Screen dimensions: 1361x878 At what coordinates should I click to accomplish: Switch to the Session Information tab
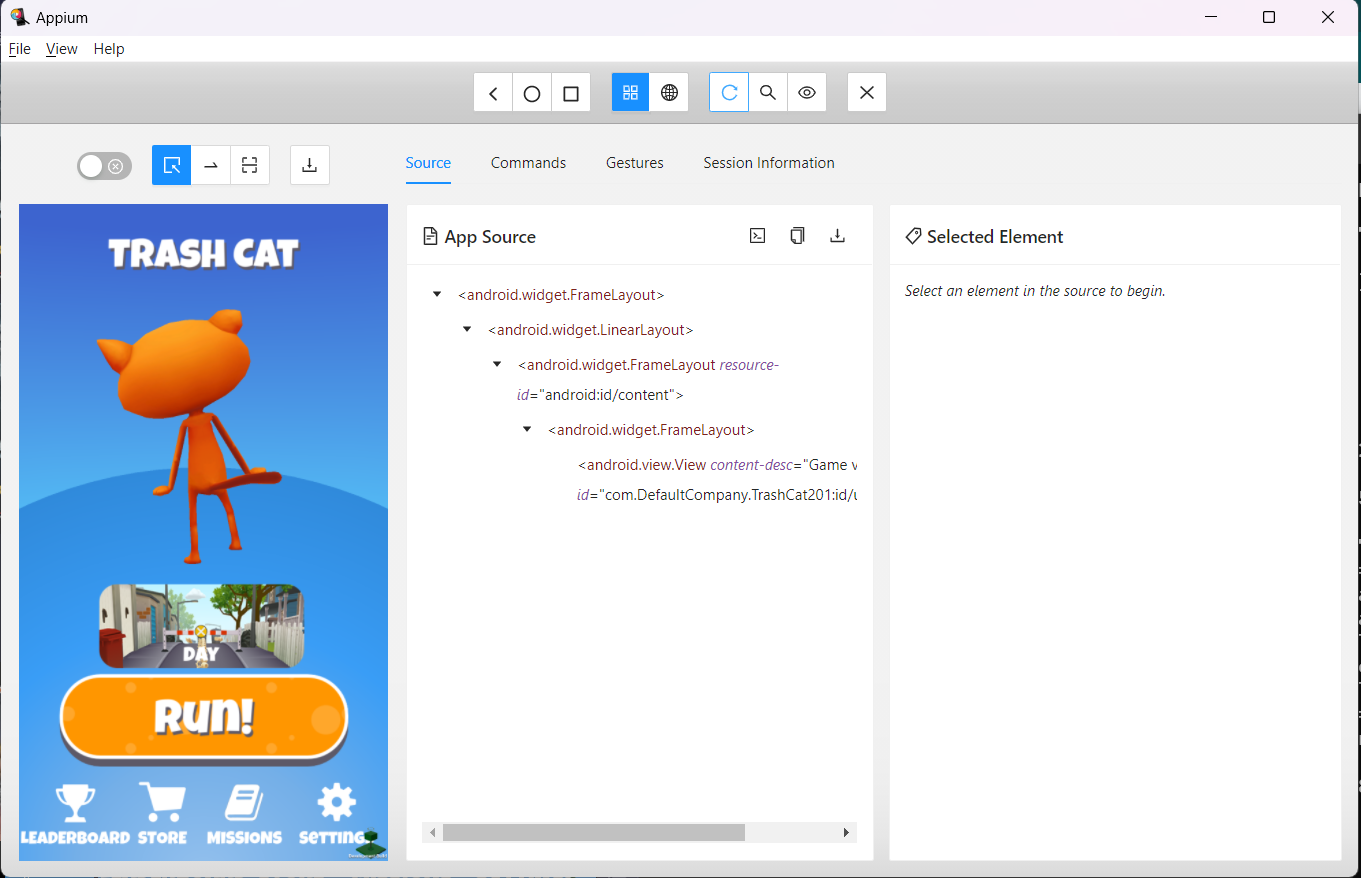768,162
